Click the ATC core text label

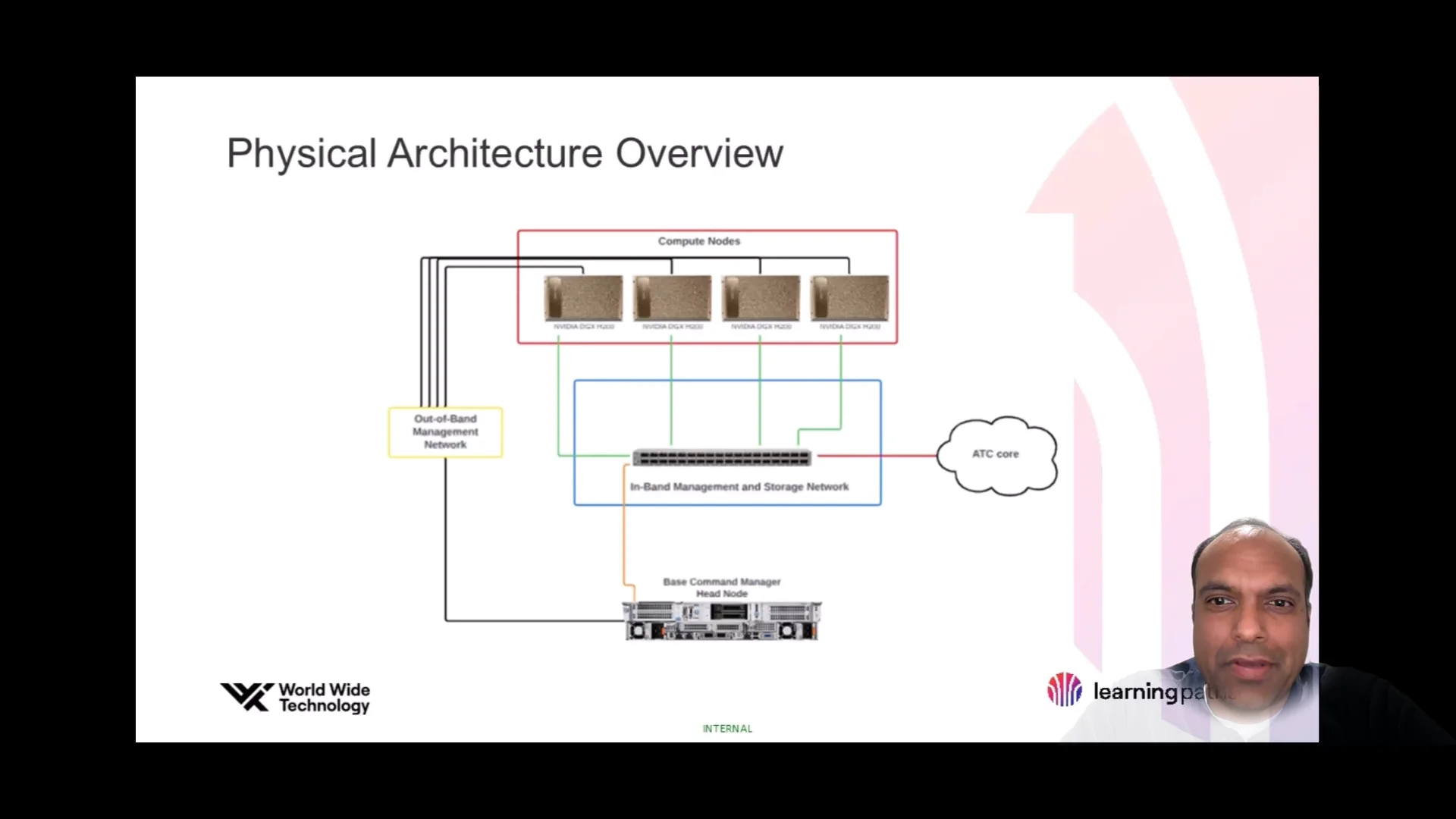(995, 453)
